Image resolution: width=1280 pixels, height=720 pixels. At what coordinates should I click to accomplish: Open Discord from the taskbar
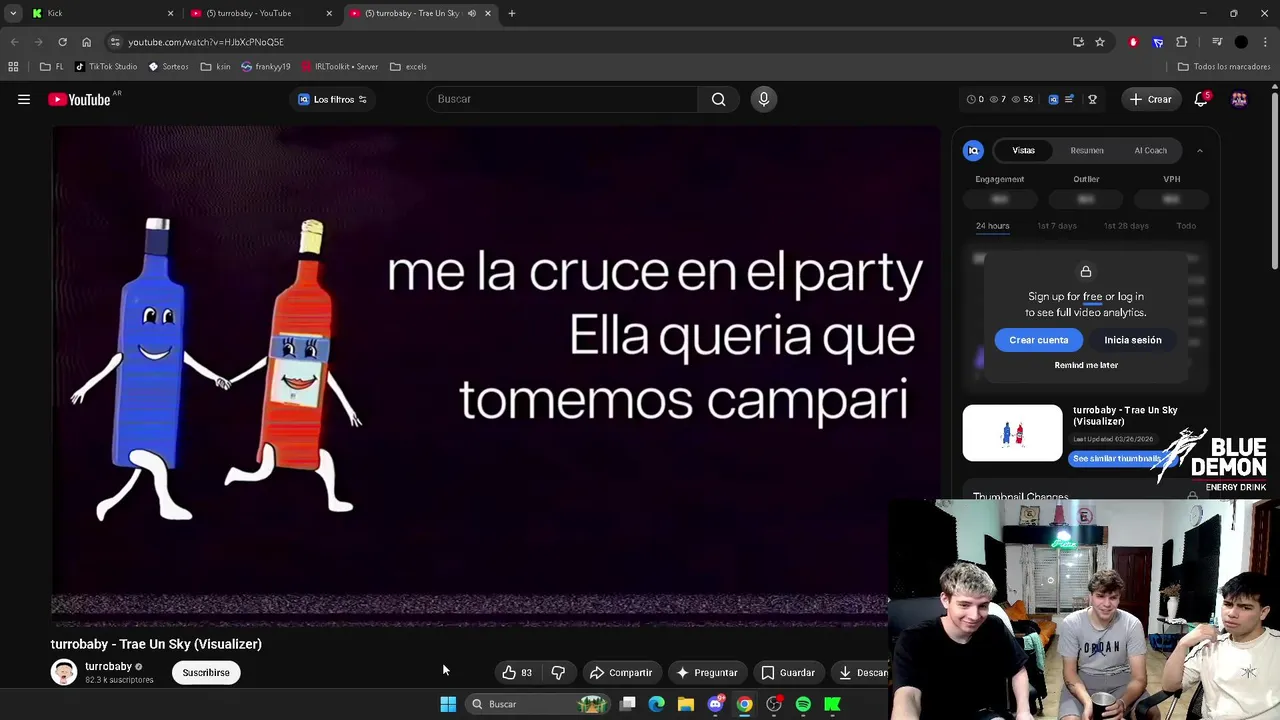click(x=715, y=704)
